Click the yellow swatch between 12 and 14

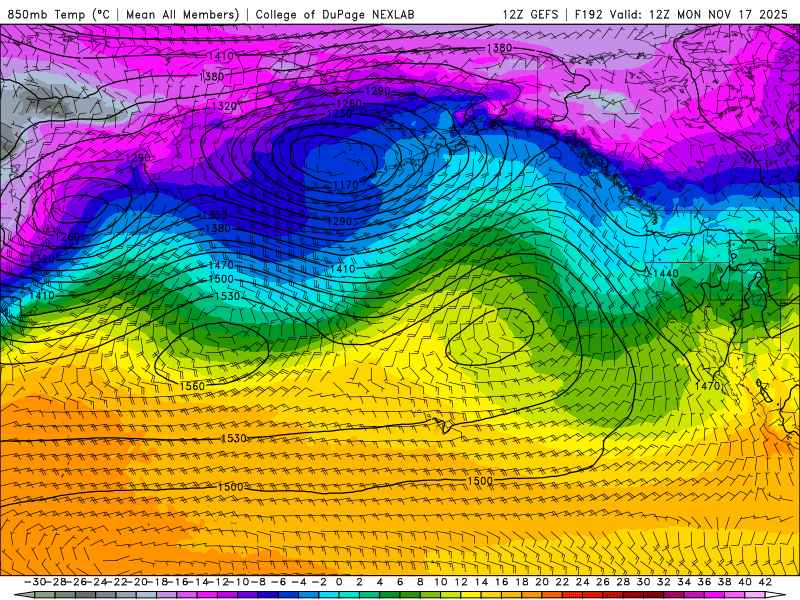point(471,595)
